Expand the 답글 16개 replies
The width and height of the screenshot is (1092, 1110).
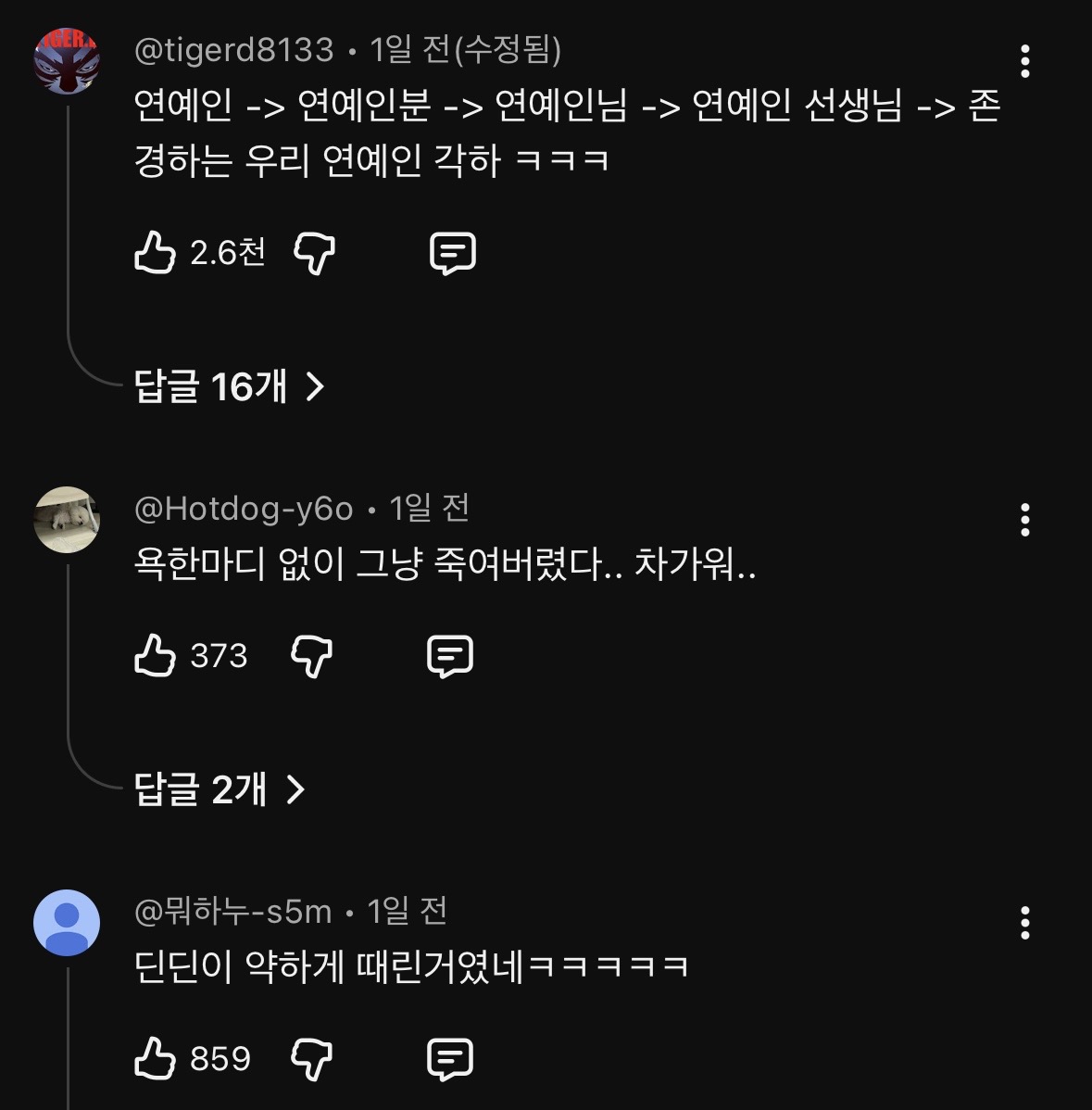[x=211, y=386]
